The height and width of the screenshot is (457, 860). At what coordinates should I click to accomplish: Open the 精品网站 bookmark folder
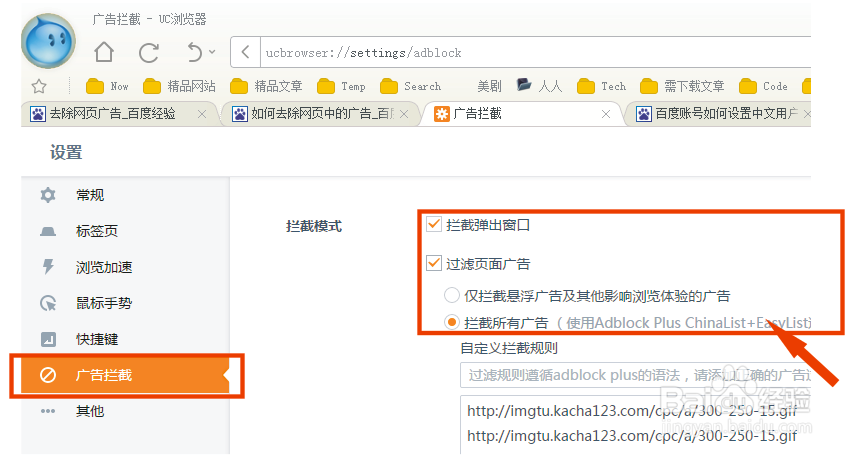(x=179, y=86)
